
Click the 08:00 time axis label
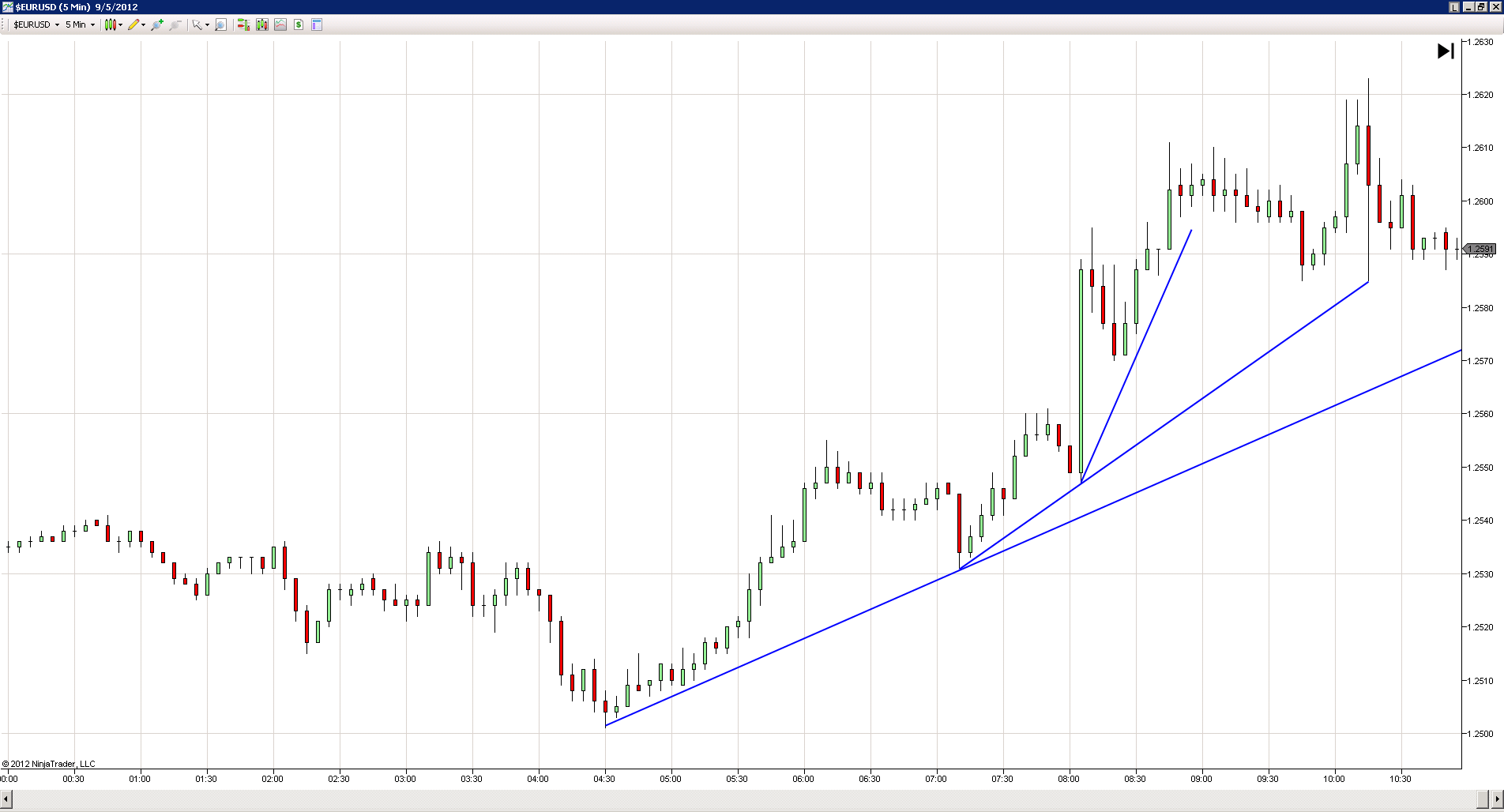tap(1069, 779)
